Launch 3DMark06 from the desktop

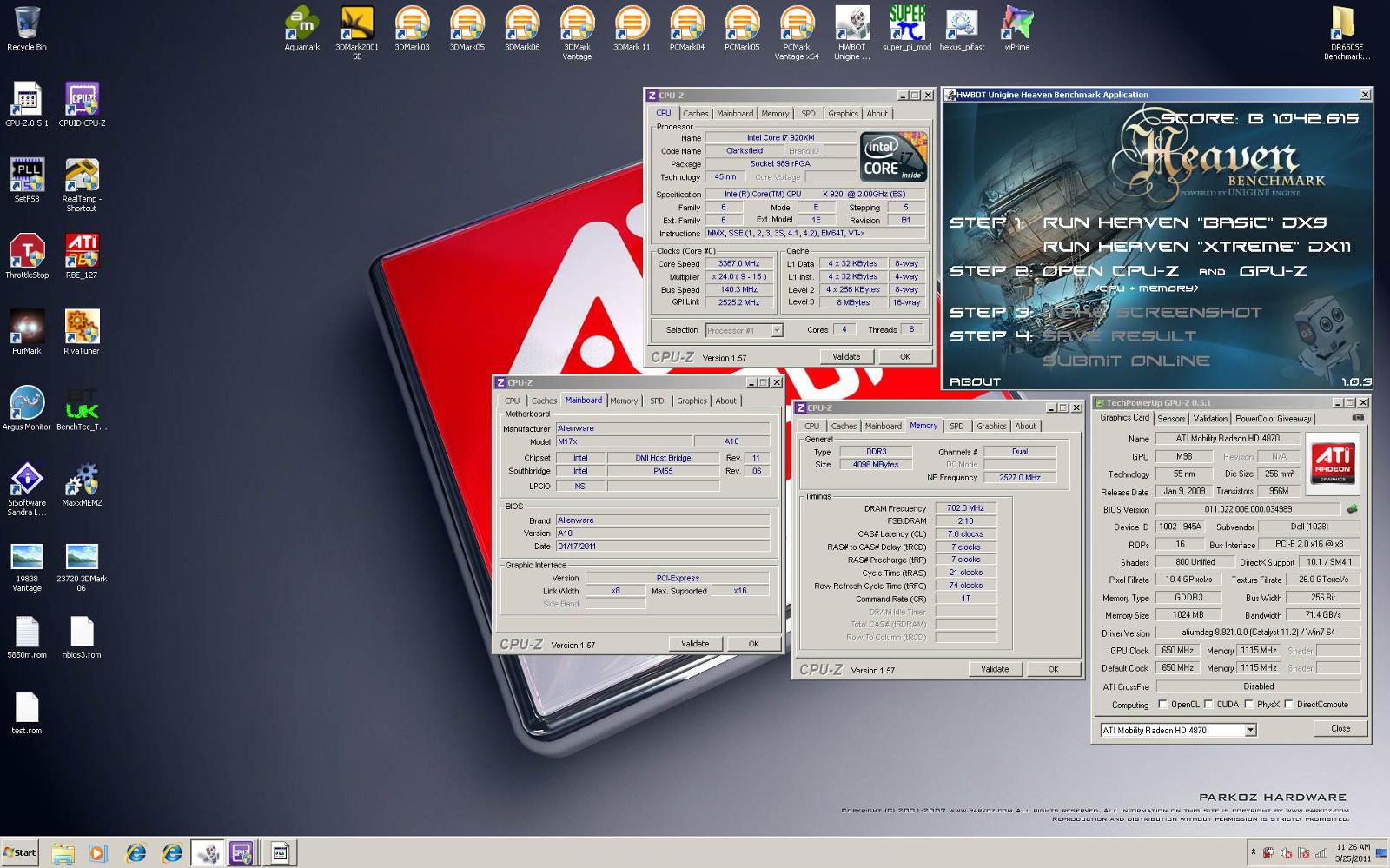(522, 29)
